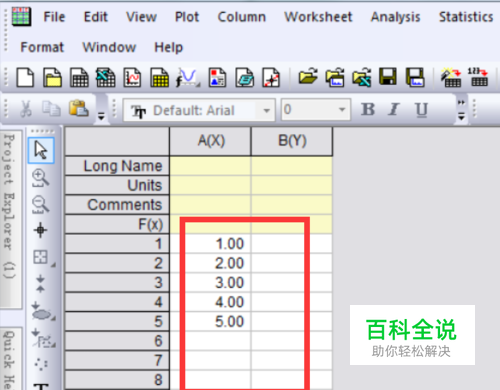The width and height of the screenshot is (500, 390).
Task: Click the New Layout page icon
Action: point(217,77)
